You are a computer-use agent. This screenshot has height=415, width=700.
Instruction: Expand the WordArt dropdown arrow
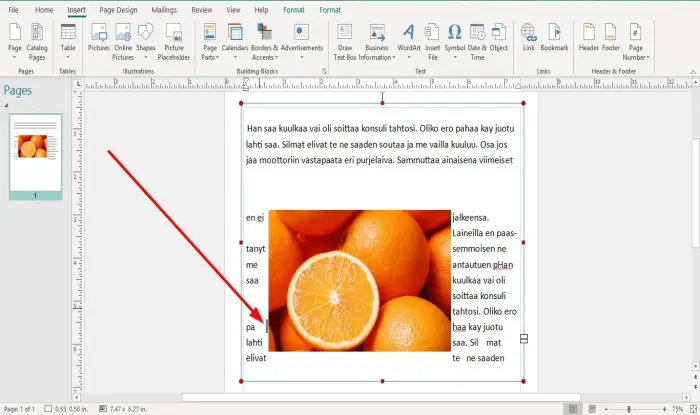pyautogui.click(x=408, y=57)
